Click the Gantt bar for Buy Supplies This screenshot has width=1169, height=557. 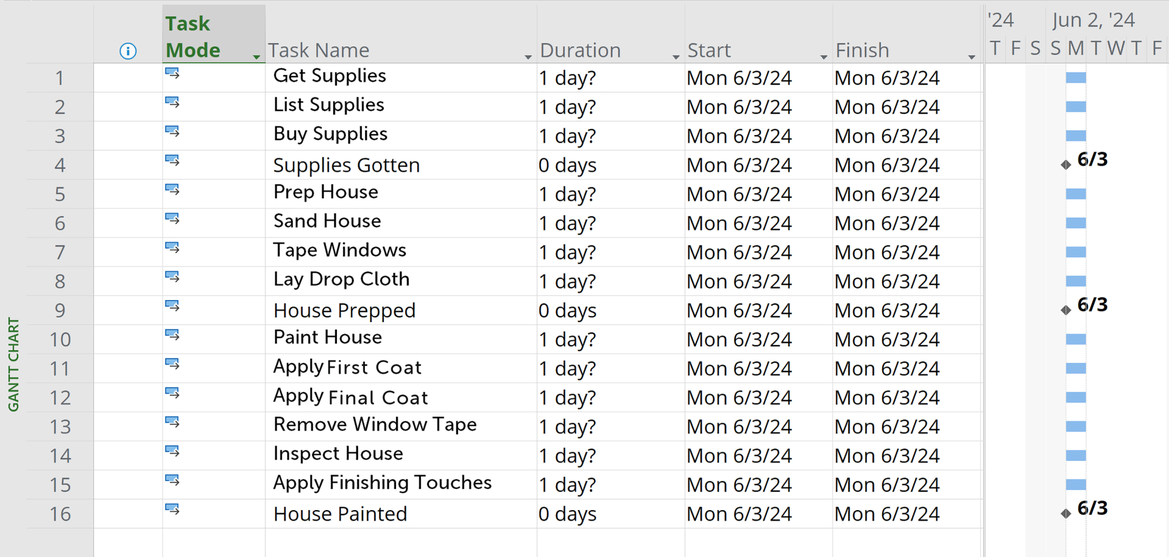point(1076,135)
